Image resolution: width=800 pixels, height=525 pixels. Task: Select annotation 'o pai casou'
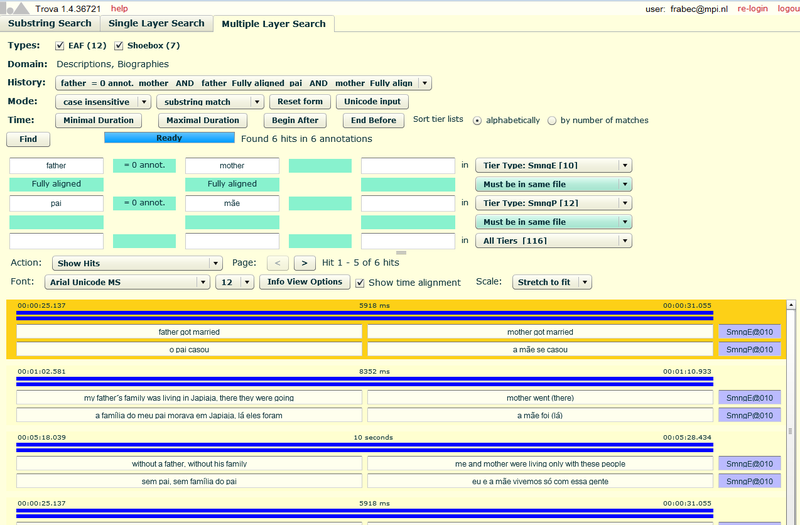(x=189, y=349)
